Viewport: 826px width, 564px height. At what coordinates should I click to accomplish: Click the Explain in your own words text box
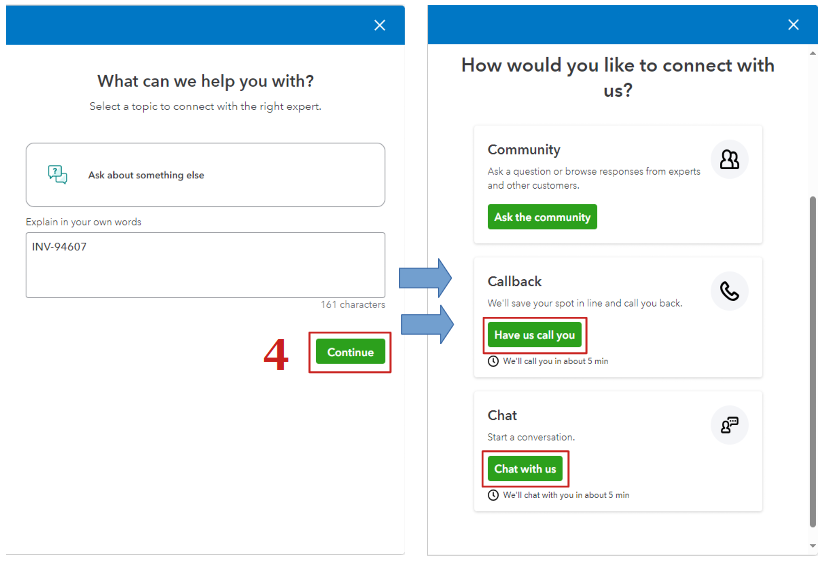pyautogui.click(x=205, y=265)
